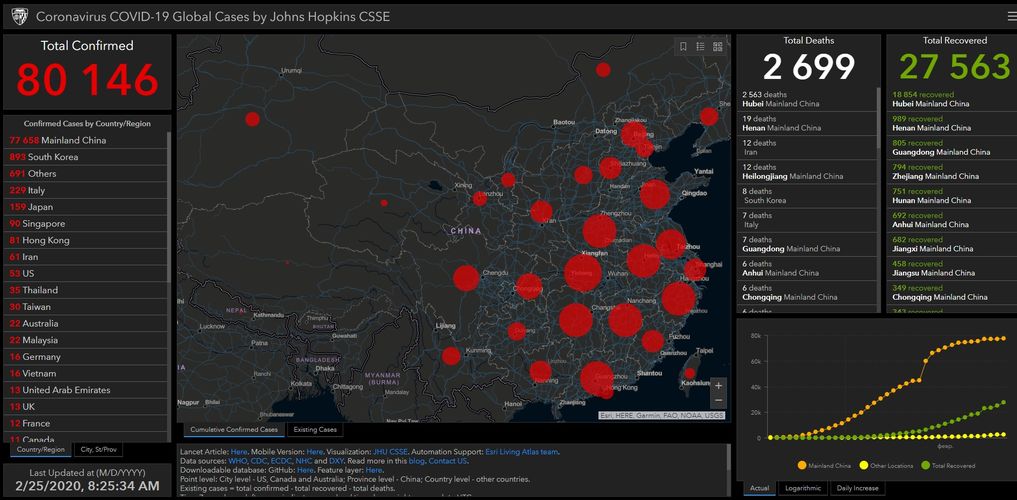The height and width of the screenshot is (500, 1017).
Task: Open the Esri Living Atlas team link
Action: pos(520,452)
